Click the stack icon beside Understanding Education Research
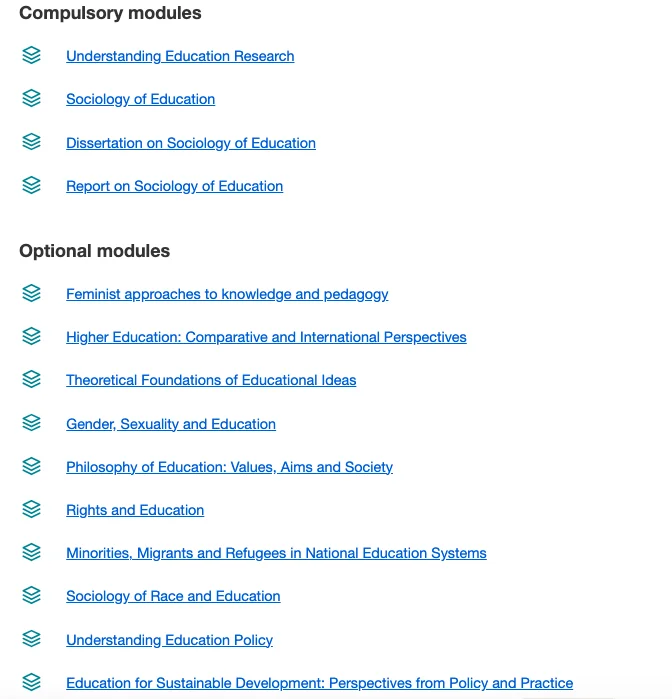Image resolution: width=672 pixels, height=699 pixels. [x=31, y=55]
